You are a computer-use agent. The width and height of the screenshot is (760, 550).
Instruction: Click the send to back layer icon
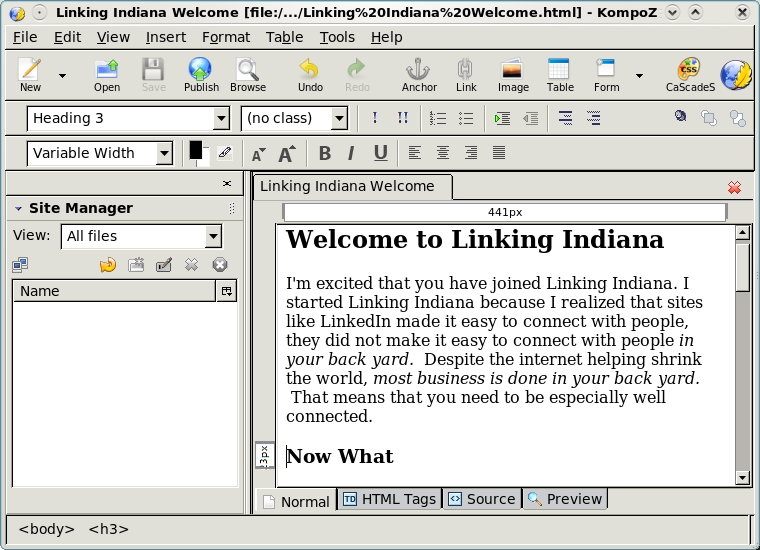click(738, 118)
